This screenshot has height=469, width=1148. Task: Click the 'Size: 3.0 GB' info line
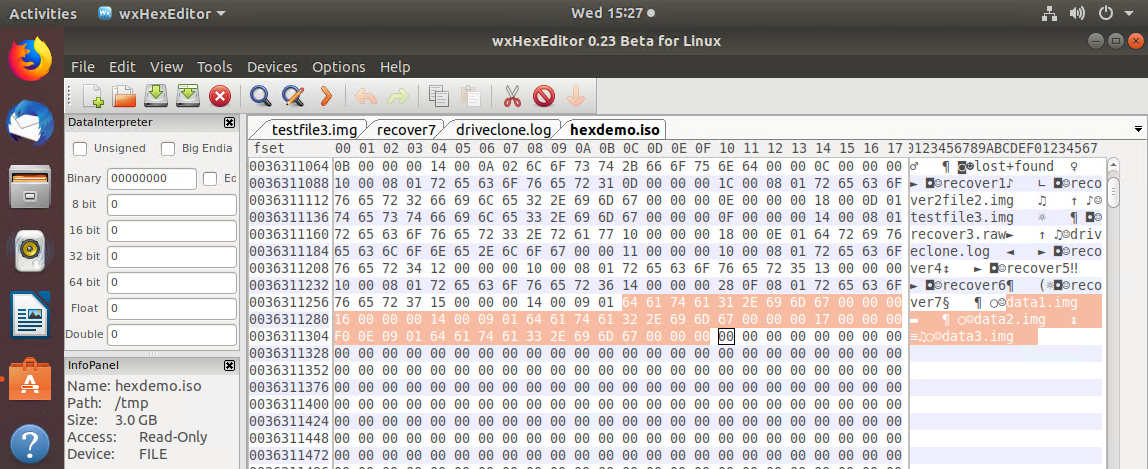pos(111,420)
